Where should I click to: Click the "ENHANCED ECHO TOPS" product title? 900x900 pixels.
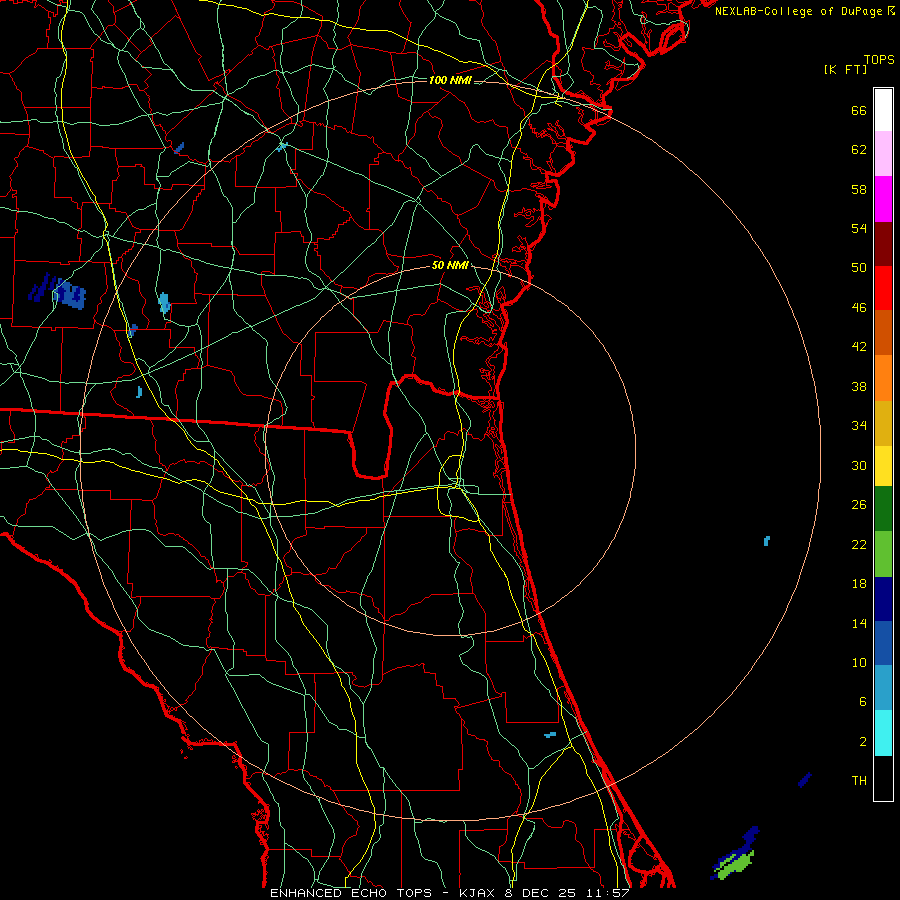pos(350,893)
